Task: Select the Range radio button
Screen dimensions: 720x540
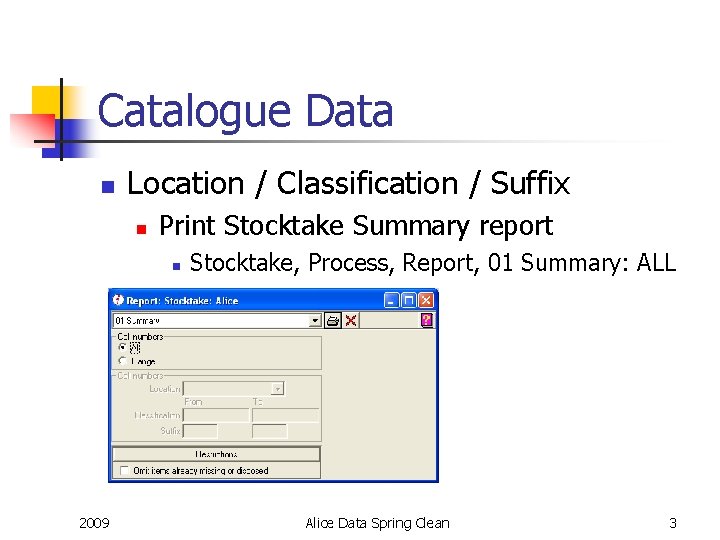Action: pos(122,361)
